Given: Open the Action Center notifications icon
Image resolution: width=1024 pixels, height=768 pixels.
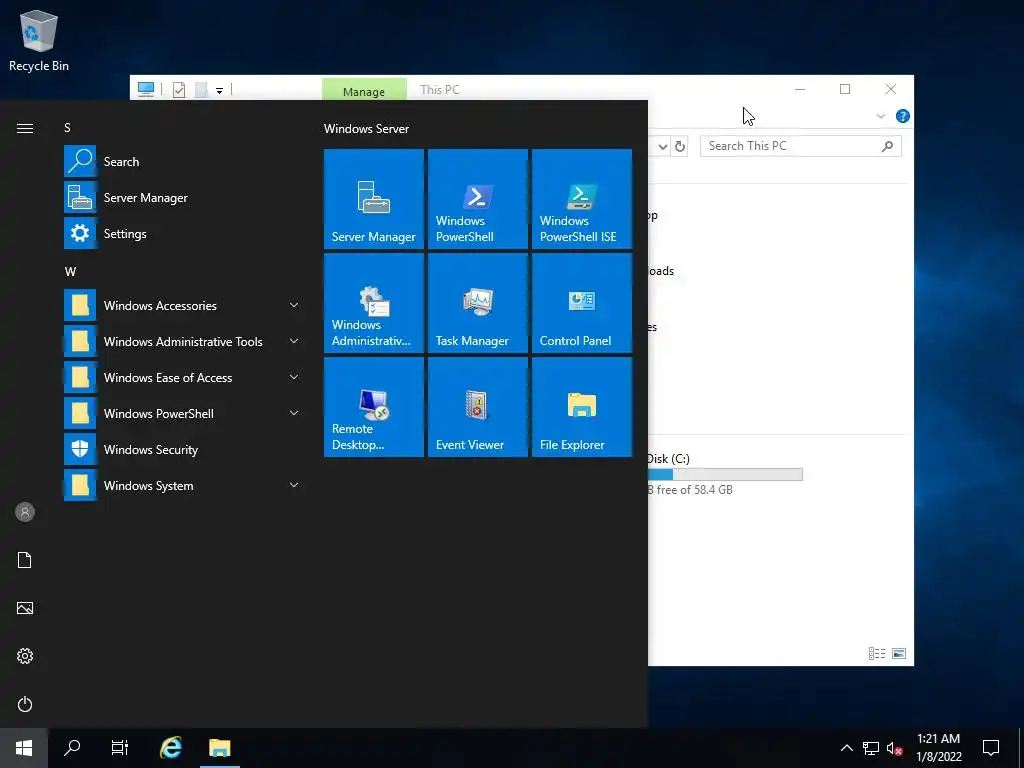Looking at the screenshot, I should (991, 748).
